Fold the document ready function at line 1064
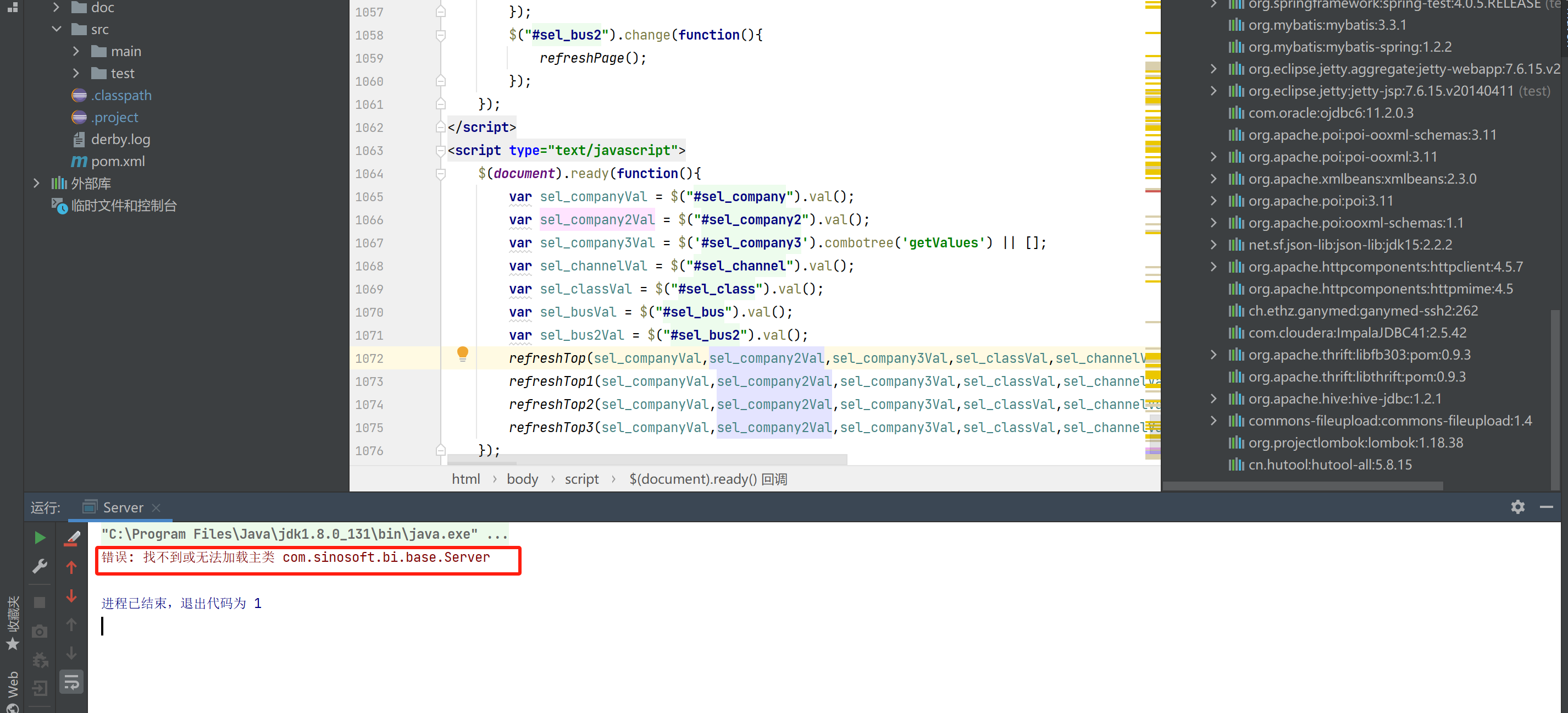The image size is (1568, 713). pyautogui.click(x=441, y=174)
